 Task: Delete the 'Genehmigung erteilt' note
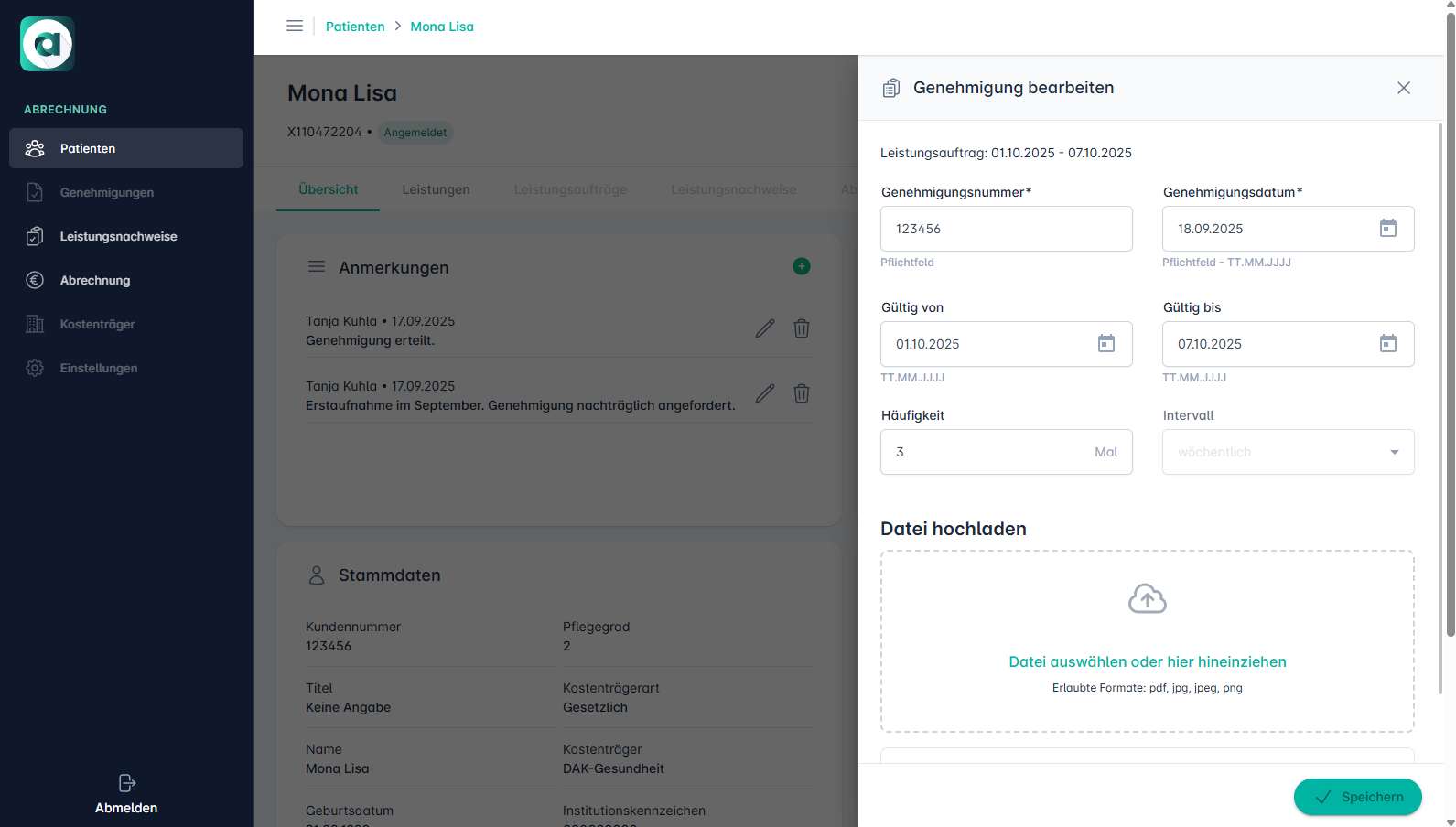801,328
